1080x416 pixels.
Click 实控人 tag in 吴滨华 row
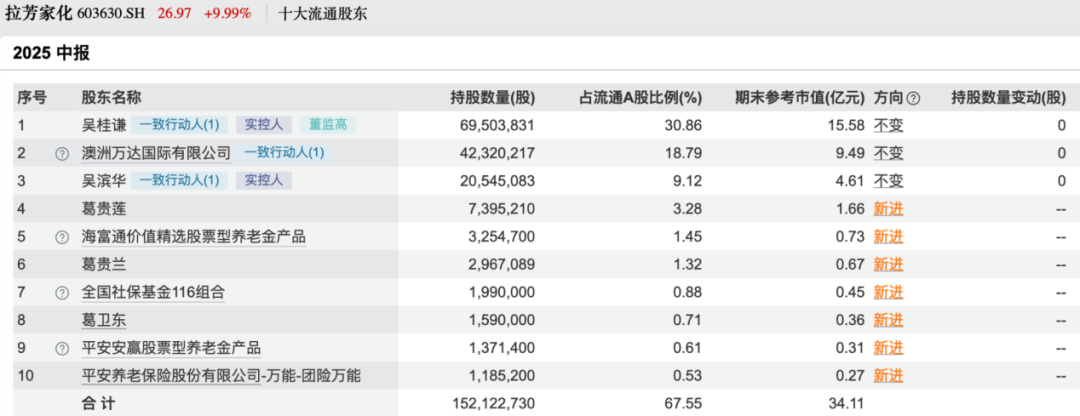(264, 181)
